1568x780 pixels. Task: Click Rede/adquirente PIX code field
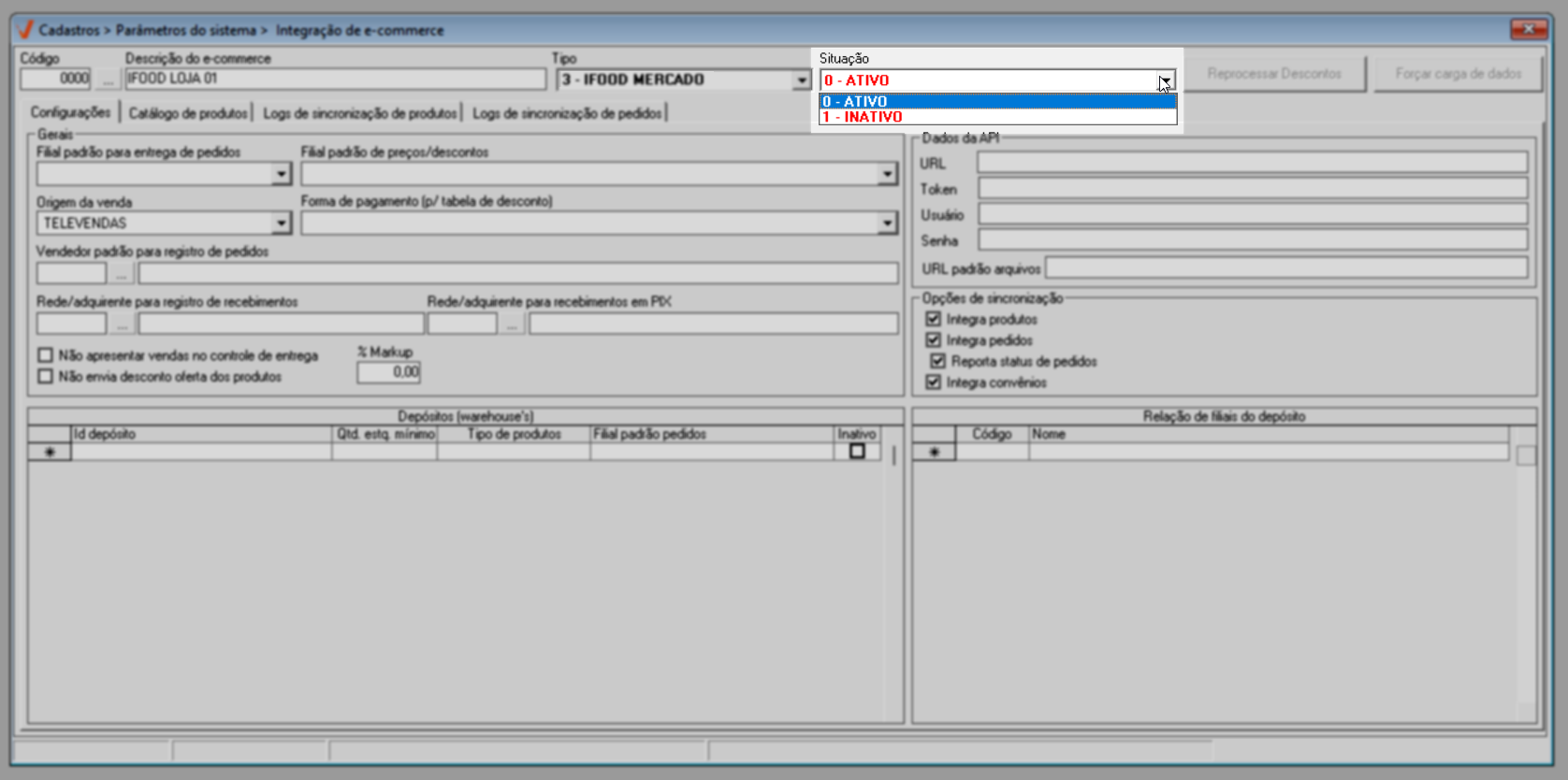click(x=462, y=325)
